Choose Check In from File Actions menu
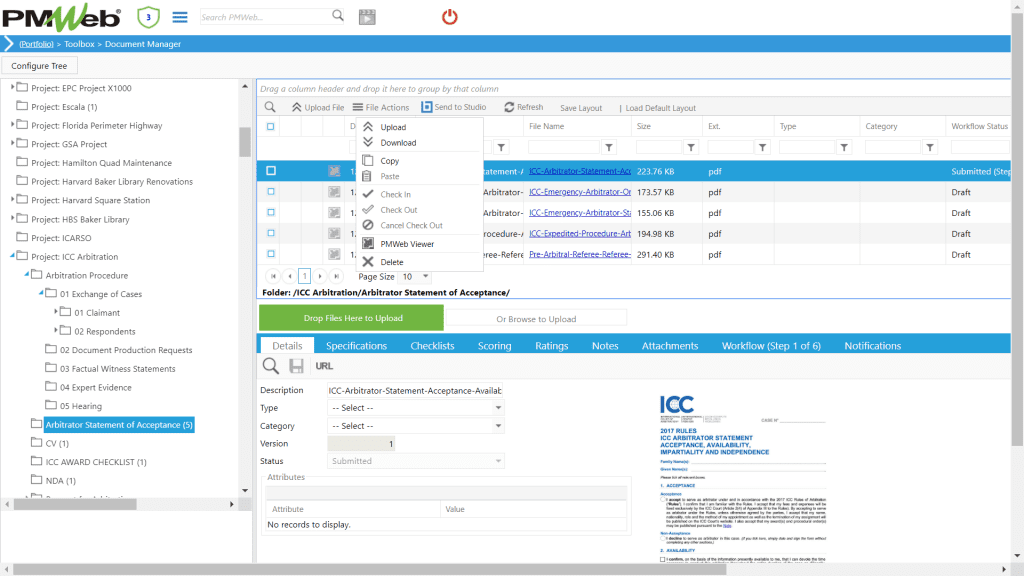1024x576 pixels. (x=395, y=195)
